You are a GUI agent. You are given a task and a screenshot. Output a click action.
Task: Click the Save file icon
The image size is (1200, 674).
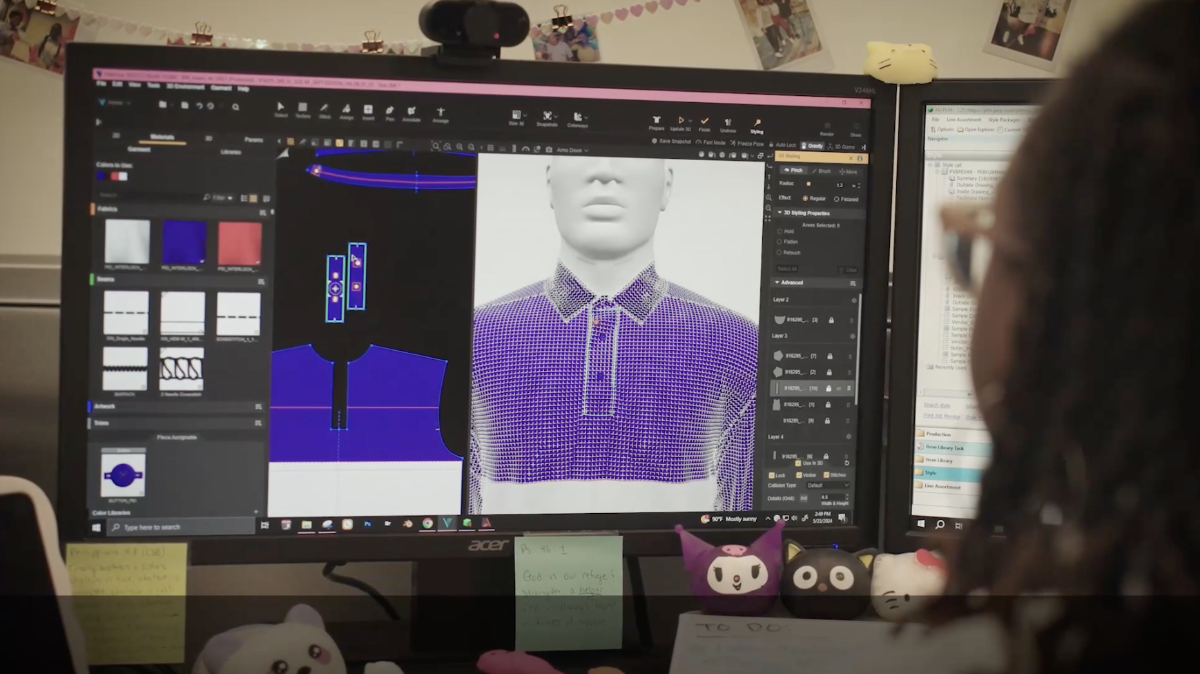coord(184,105)
